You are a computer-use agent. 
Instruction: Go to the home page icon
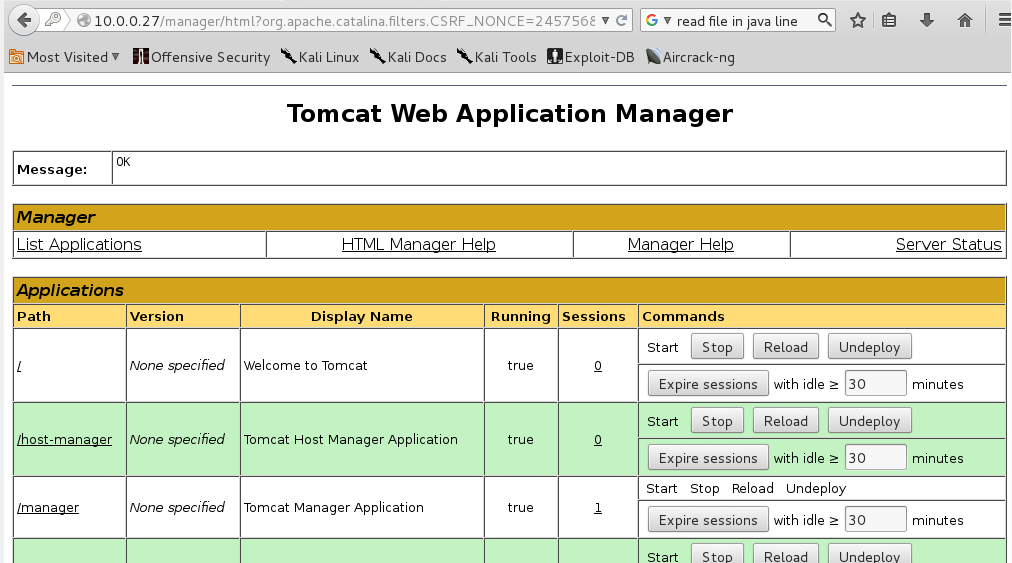click(965, 21)
